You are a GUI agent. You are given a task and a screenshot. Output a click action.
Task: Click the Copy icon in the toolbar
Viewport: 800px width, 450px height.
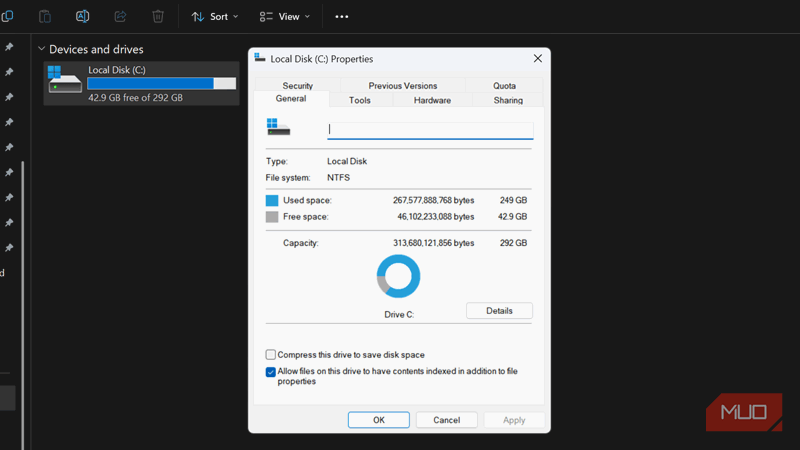8,16
